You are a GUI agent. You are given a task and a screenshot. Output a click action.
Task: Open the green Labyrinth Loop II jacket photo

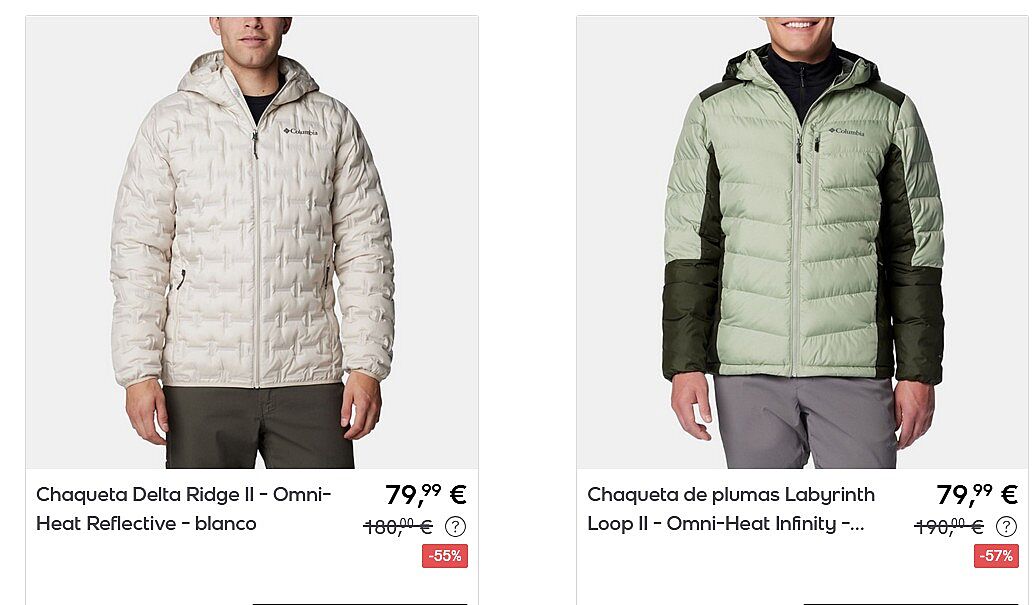(x=804, y=243)
